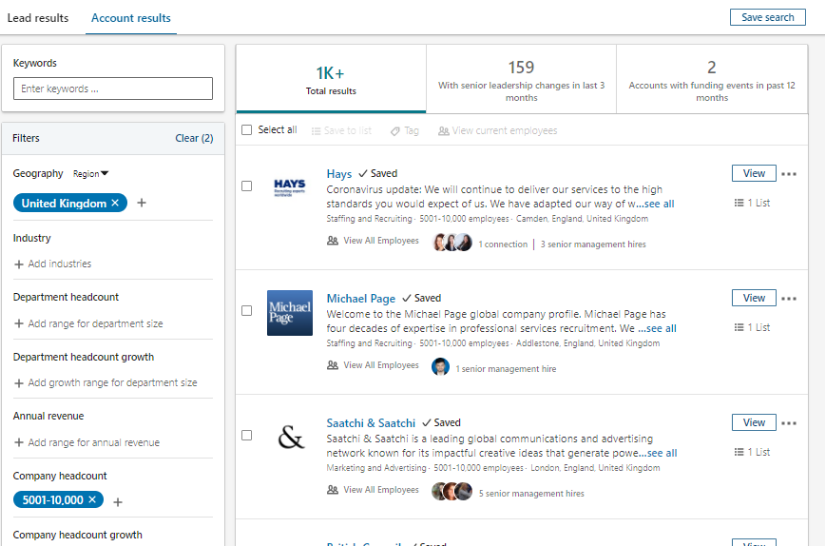Check the Saatchi & Saatchi checkbox
Screen dimensions: 825x546
coord(247,436)
